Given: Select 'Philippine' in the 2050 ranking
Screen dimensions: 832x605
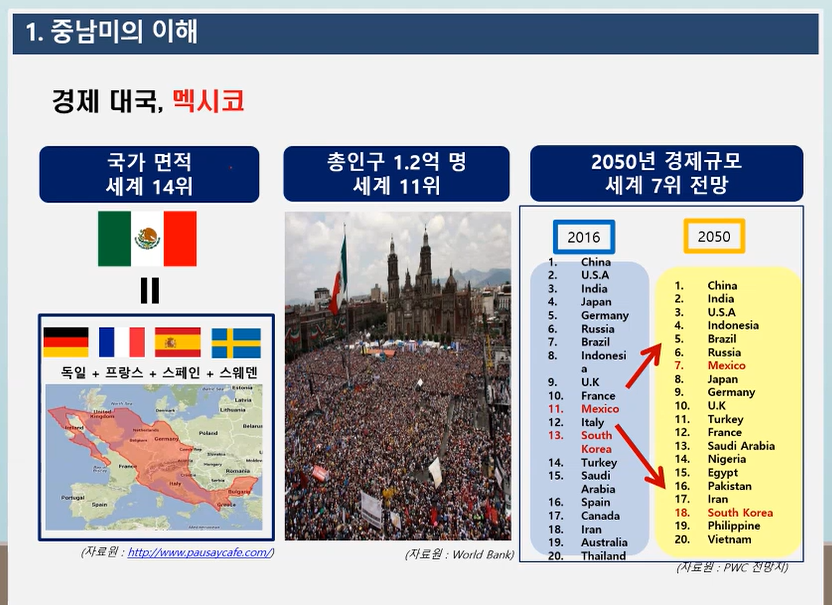Looking at the screenshot, I should [734, 526].
